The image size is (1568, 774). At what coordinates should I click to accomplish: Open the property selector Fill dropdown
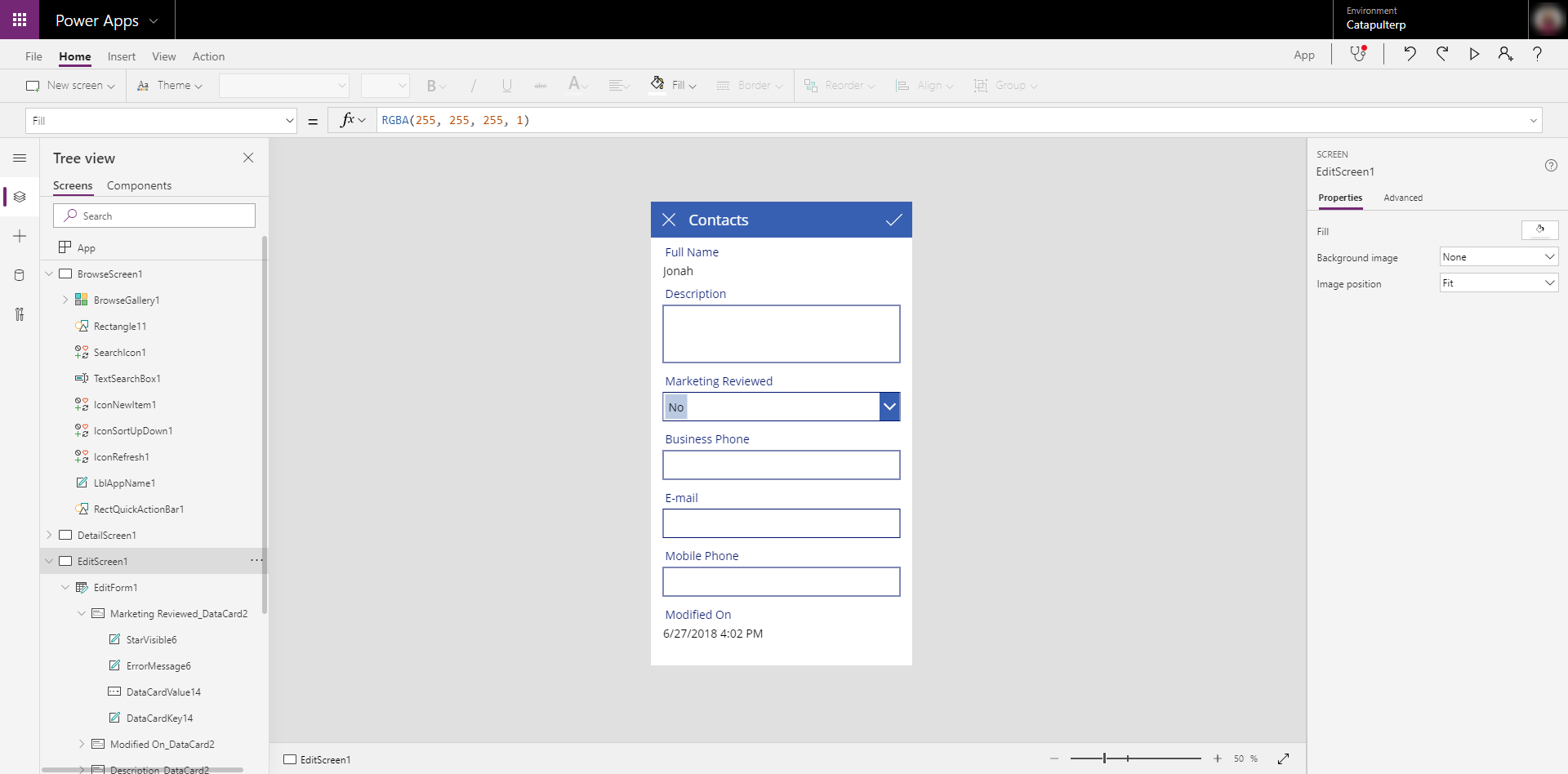[x=161, y=121]
